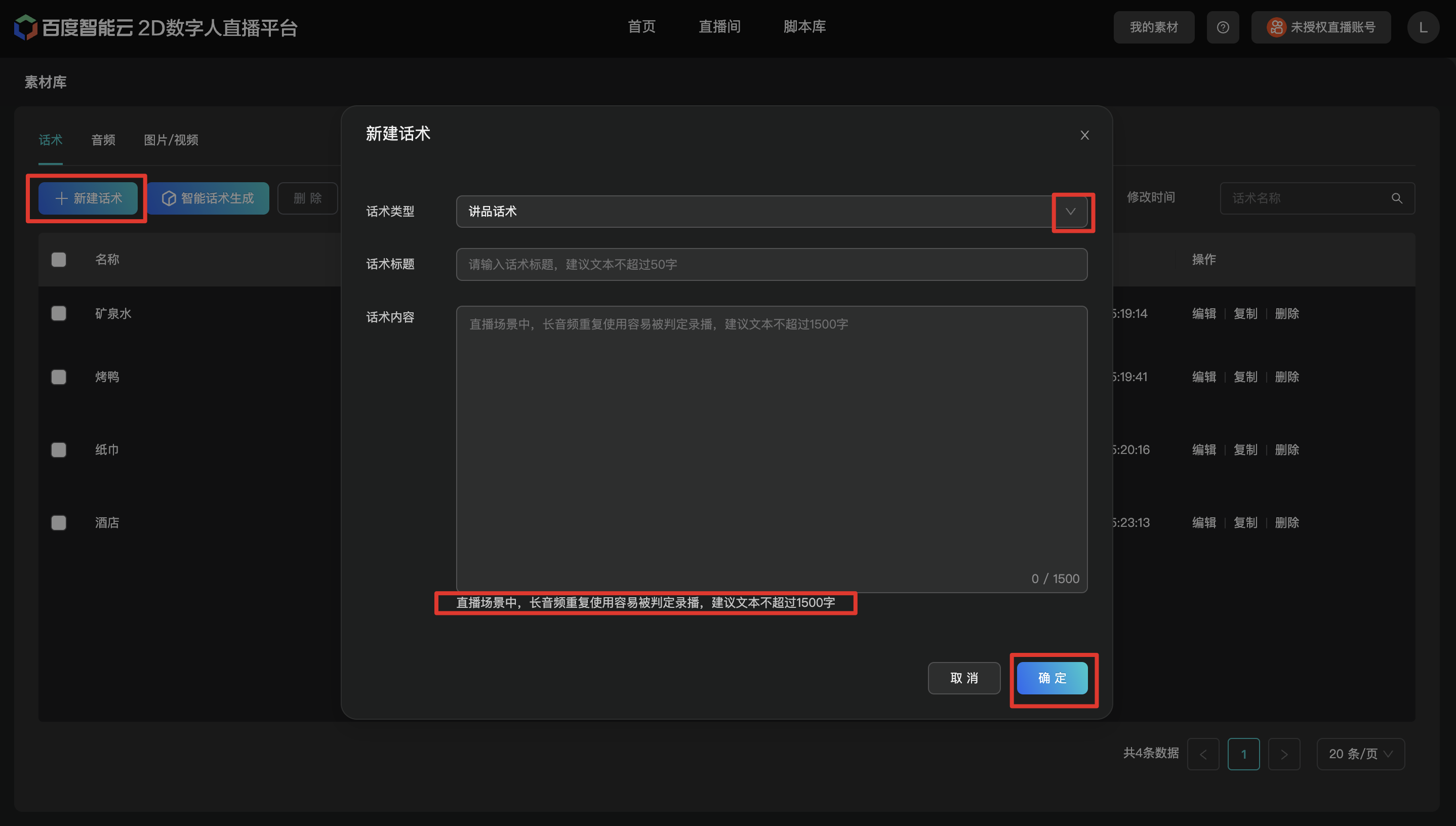Open the help question mark icon
The image size is (1456, 826).
click(x=1223, y=27)
